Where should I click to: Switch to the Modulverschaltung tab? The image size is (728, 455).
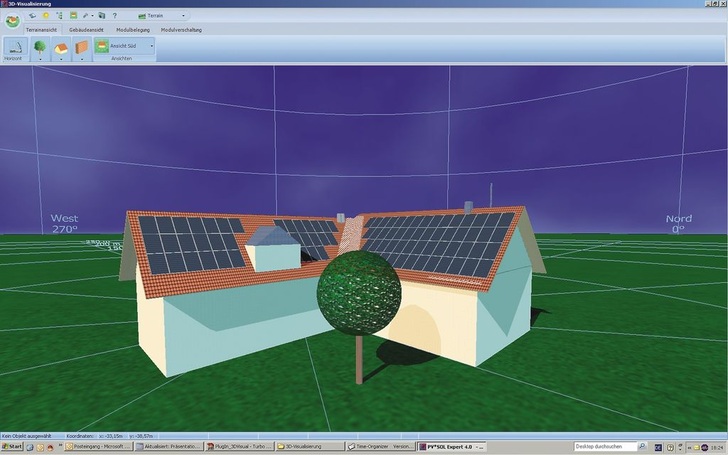[181, 30]
